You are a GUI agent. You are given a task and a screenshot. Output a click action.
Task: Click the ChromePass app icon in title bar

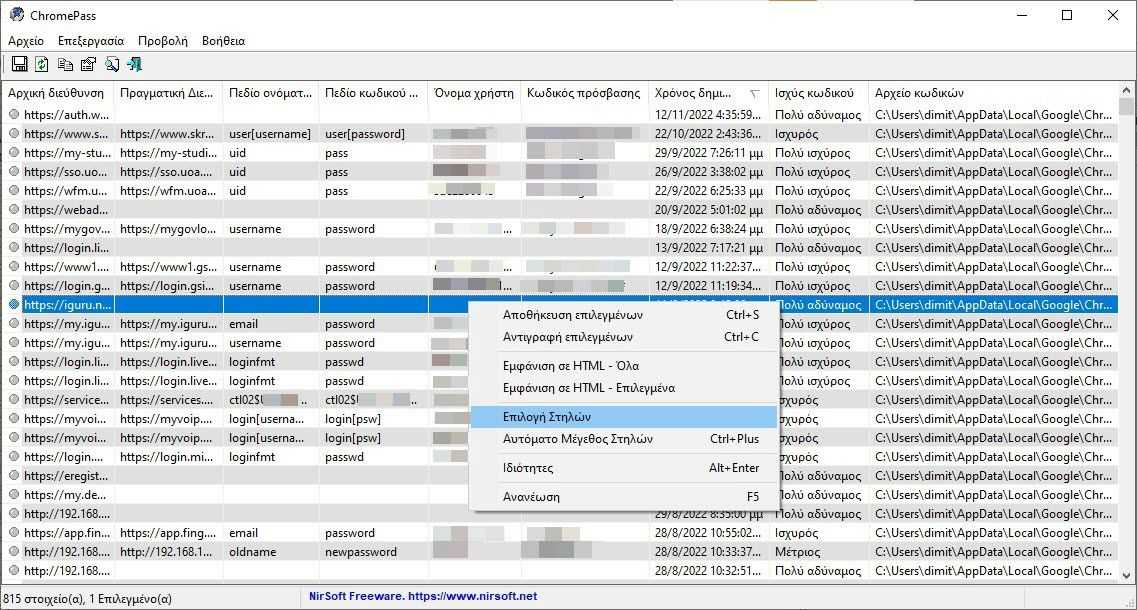point(16,15)
